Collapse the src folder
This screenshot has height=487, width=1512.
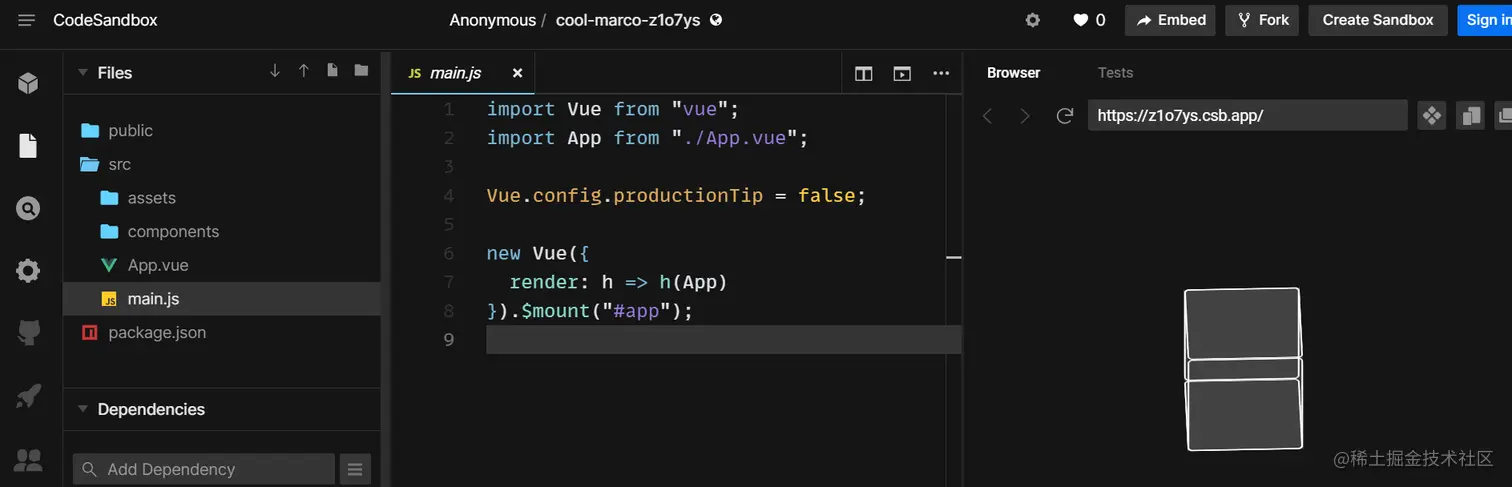click(x=221, y=164)
